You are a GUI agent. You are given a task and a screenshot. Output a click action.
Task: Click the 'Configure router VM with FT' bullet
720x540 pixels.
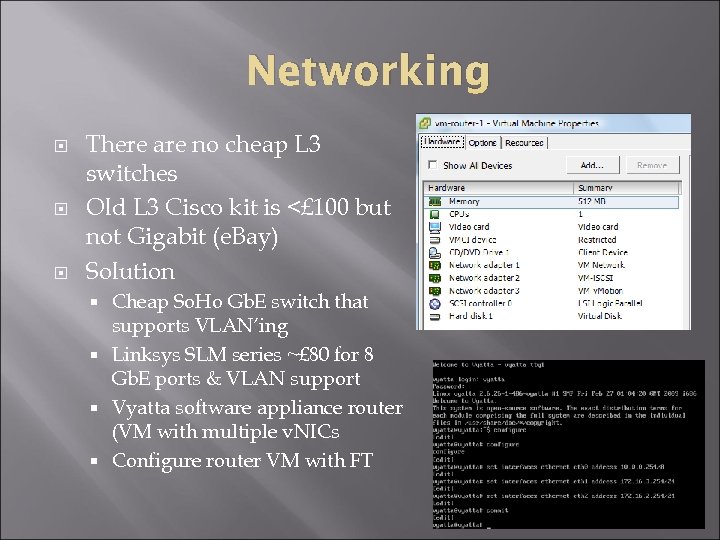pos(242,460)
